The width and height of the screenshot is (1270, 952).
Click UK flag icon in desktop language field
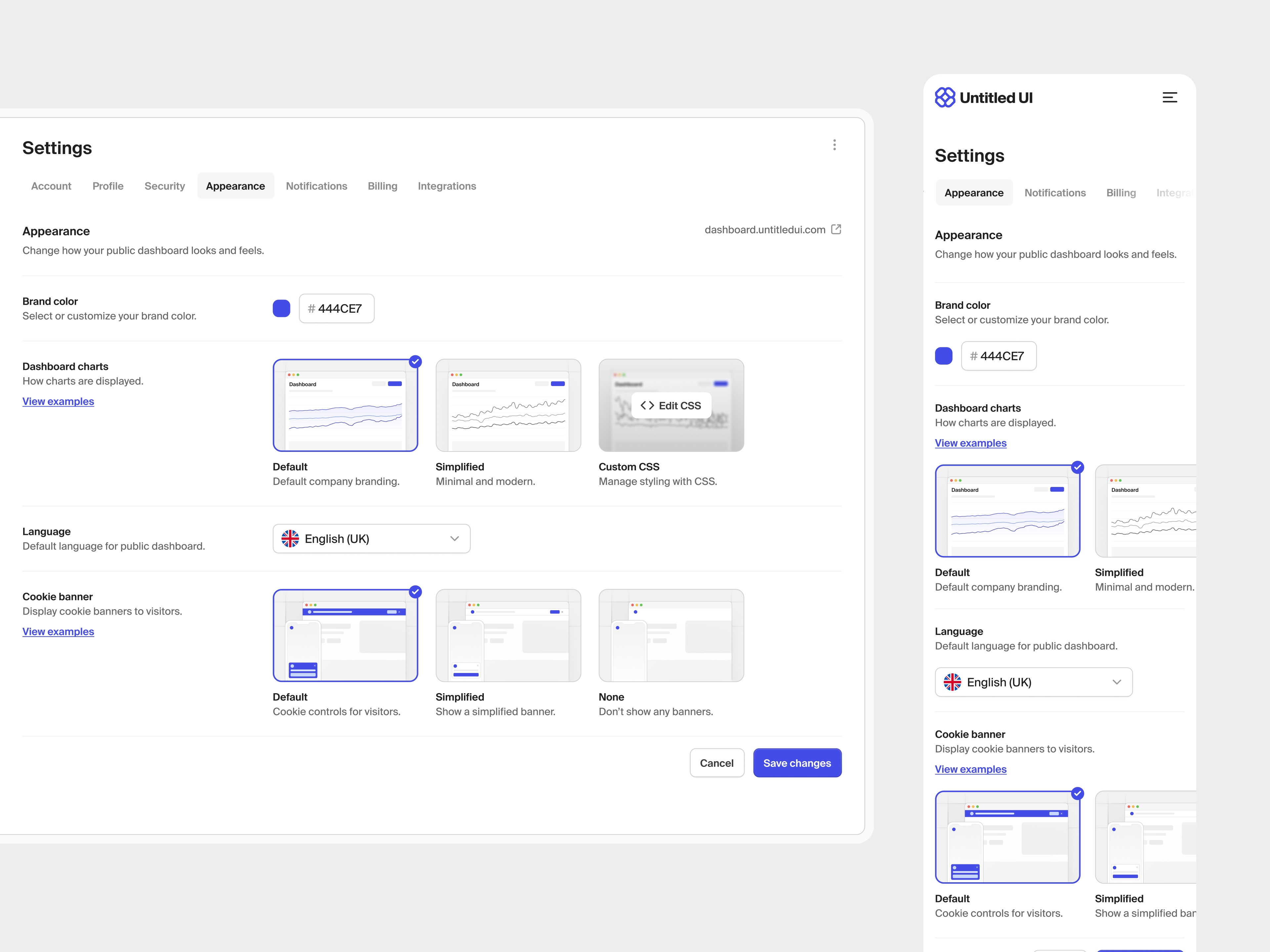click(x=290, y=538)
